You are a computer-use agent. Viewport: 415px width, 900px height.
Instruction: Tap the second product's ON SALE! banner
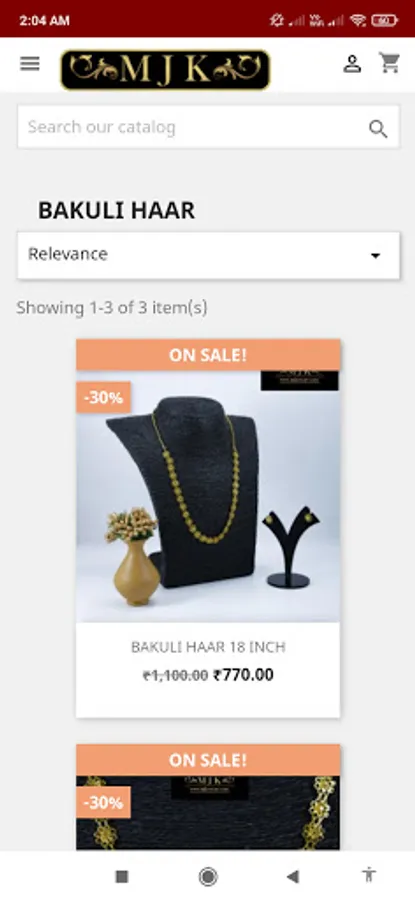(208, 760)
